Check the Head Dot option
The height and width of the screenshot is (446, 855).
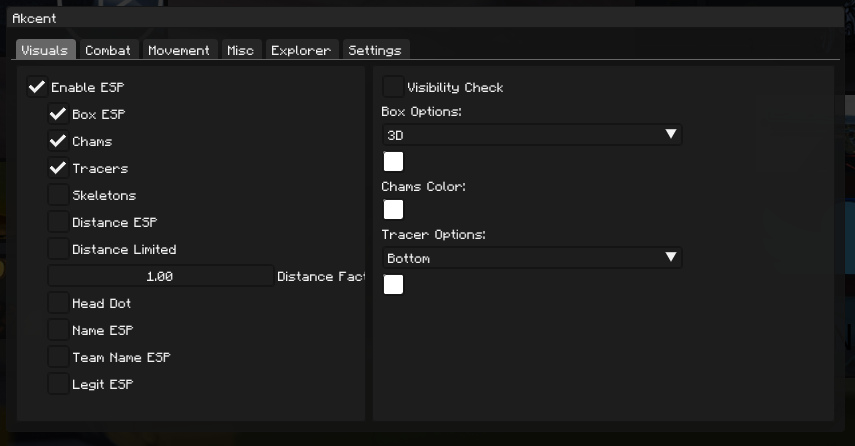58,303
